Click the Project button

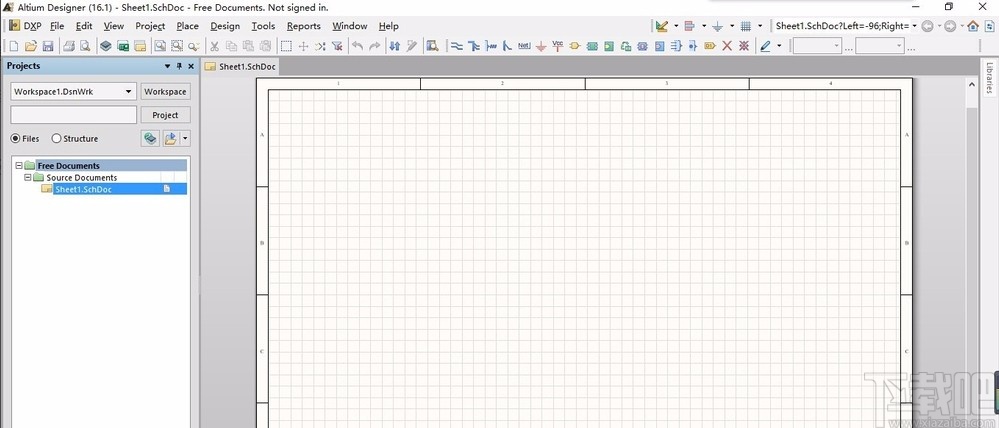165,115
